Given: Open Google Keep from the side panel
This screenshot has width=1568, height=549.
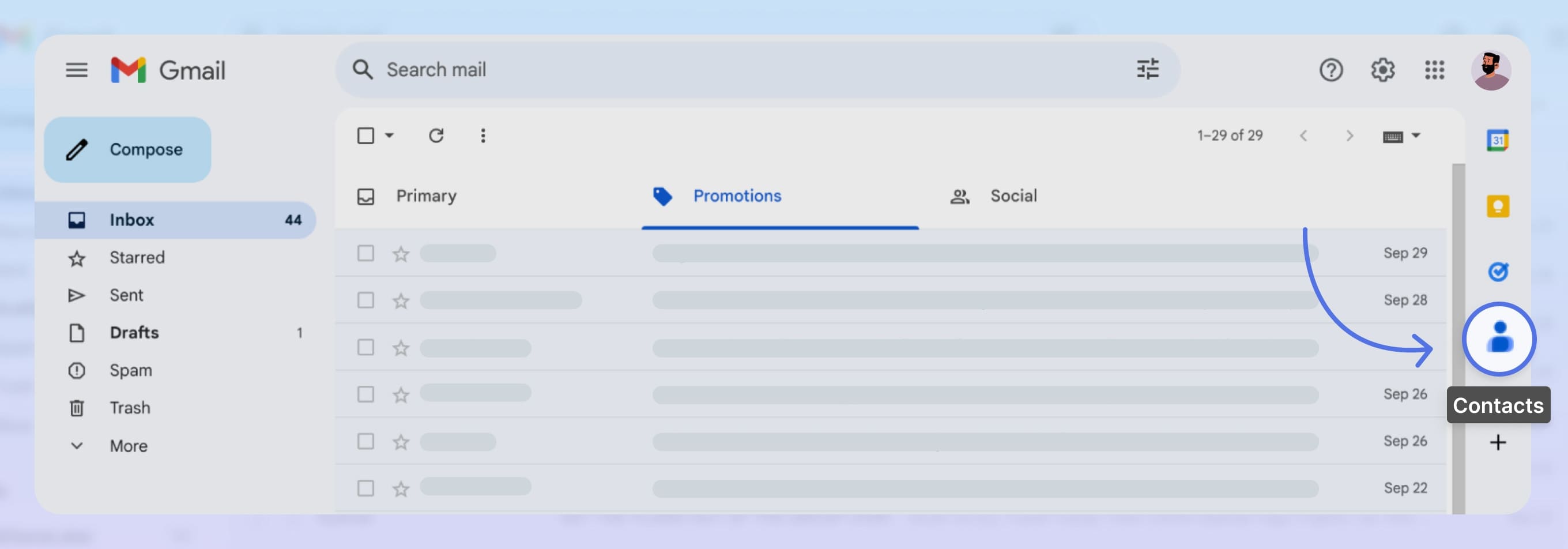Looking at the screenshot, I should click(1498, 205).
